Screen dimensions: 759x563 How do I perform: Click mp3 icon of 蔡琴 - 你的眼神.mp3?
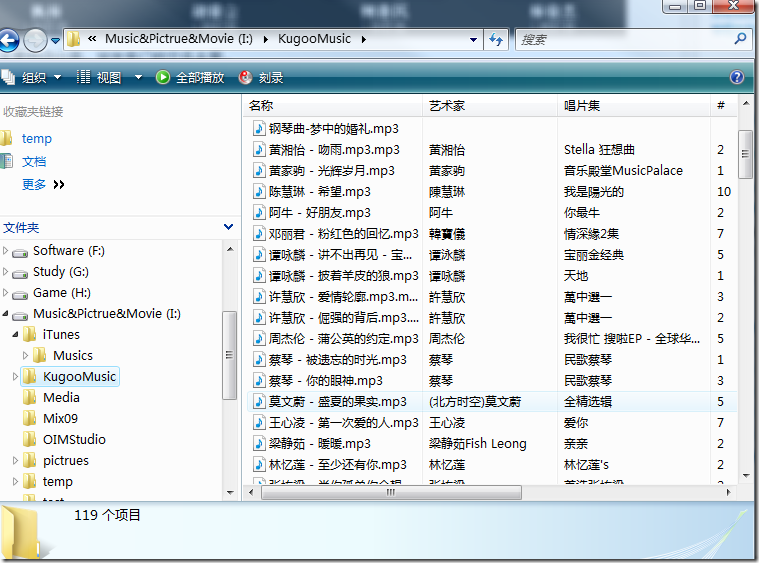pos(259,380)
